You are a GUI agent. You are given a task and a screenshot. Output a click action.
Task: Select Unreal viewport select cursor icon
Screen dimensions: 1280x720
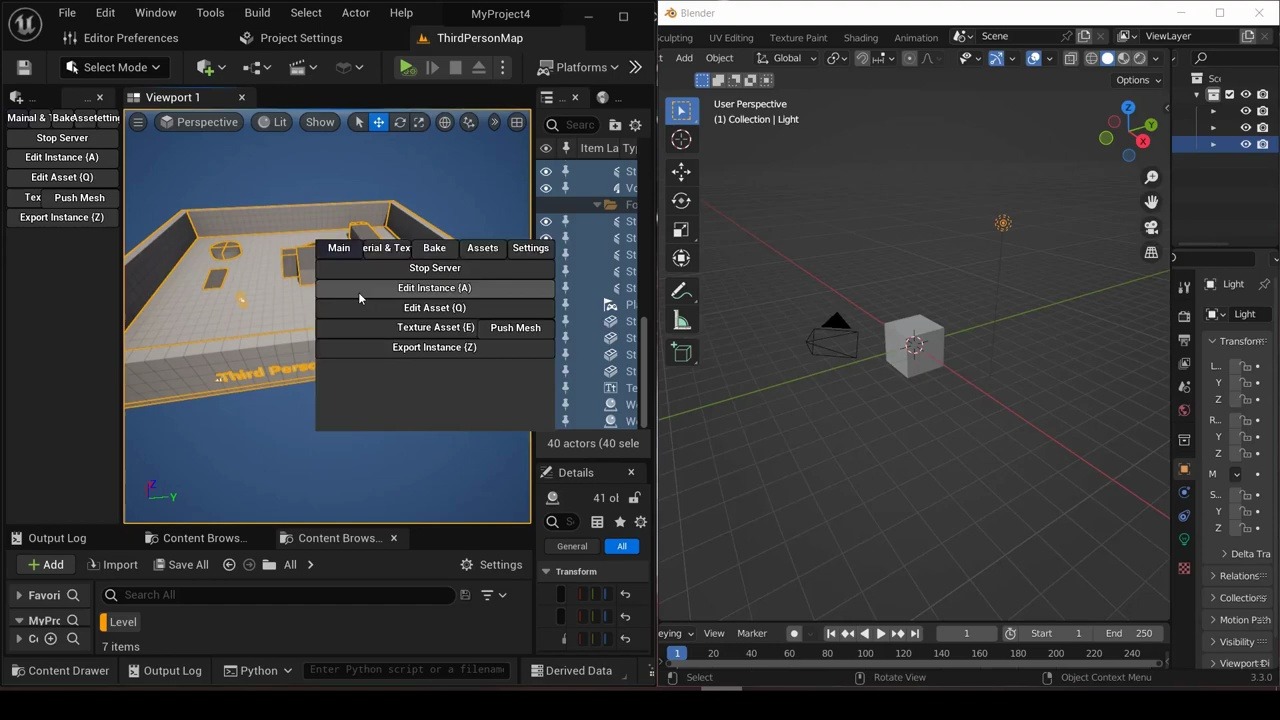[359, 122]
